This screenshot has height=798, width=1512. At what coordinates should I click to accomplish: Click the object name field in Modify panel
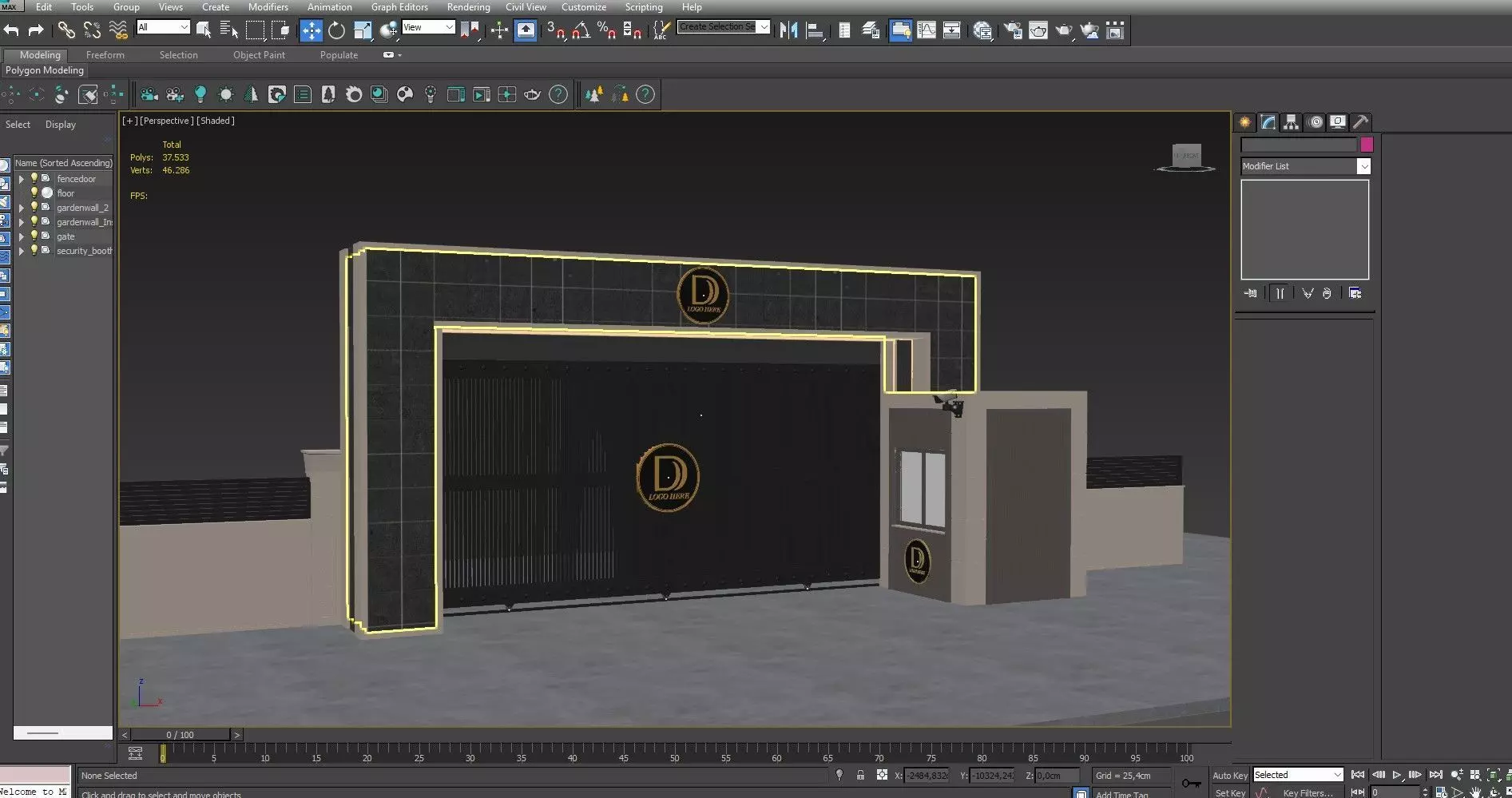click(1299, 145)
